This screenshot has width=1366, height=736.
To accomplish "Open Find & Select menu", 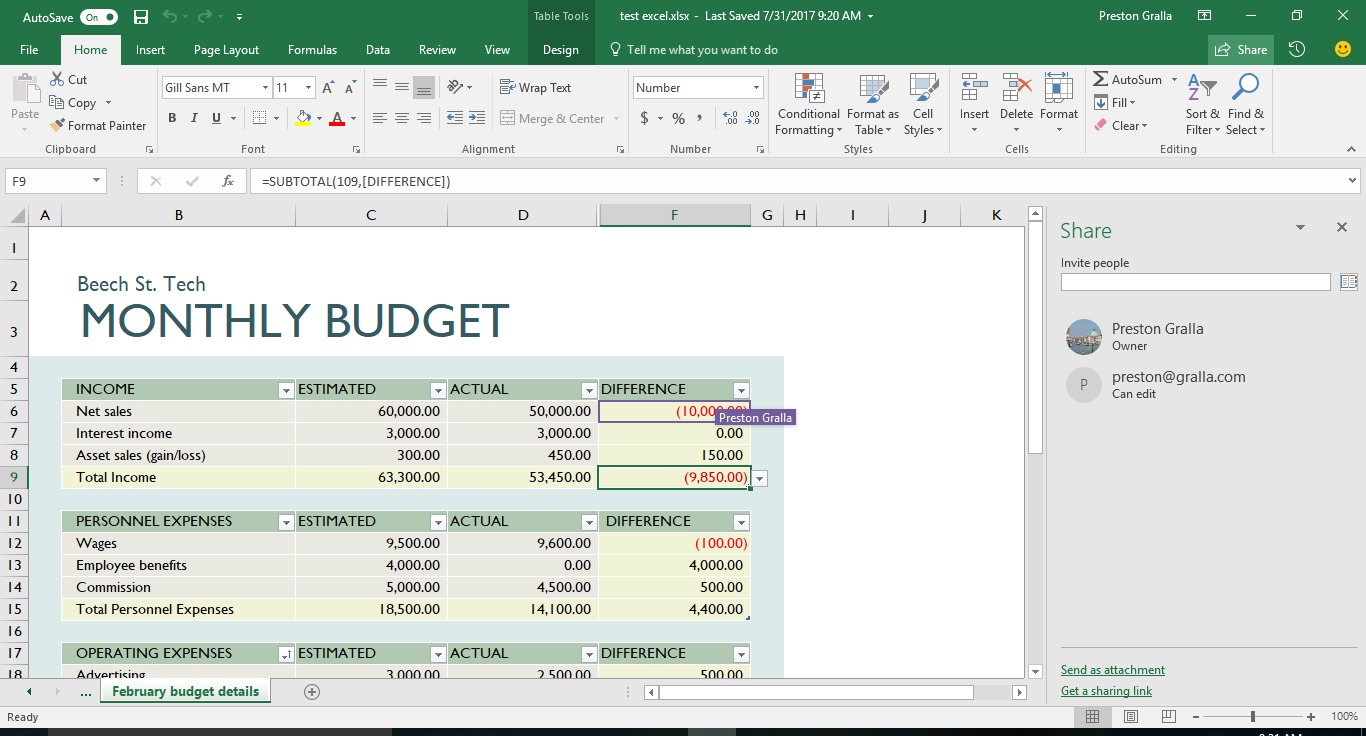I will point(1246,104).
